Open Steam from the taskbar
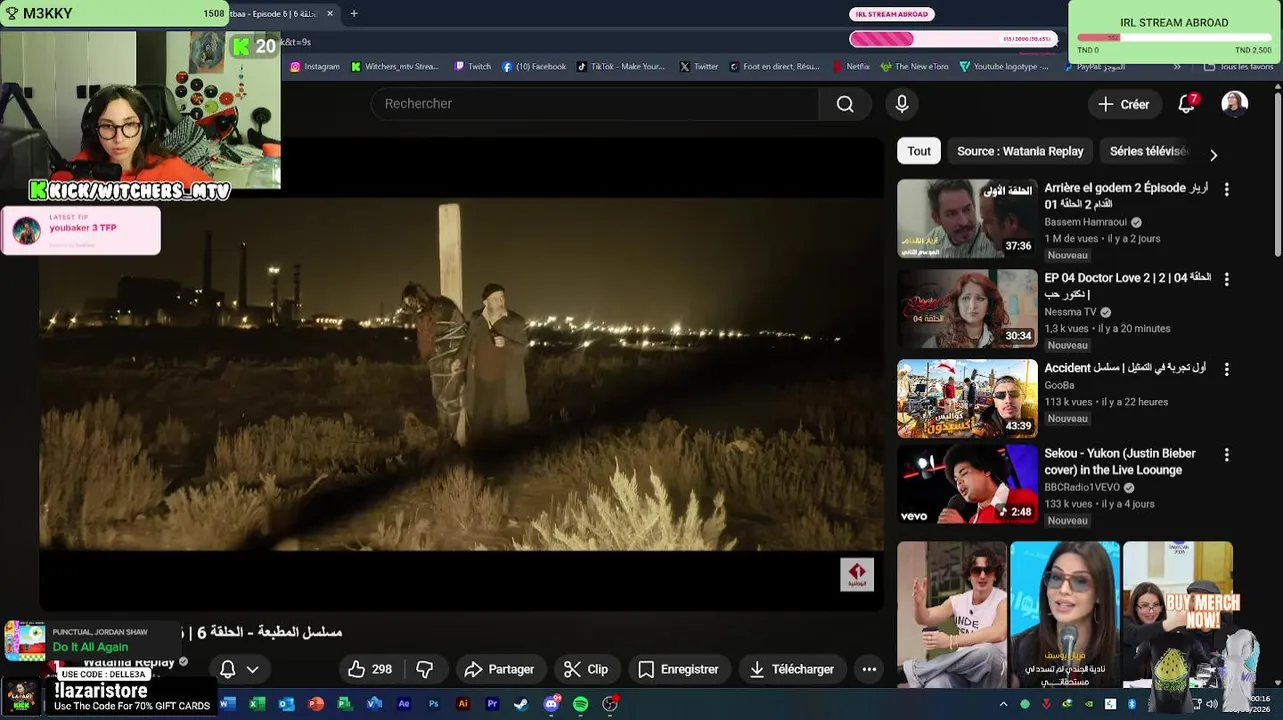 521,704
